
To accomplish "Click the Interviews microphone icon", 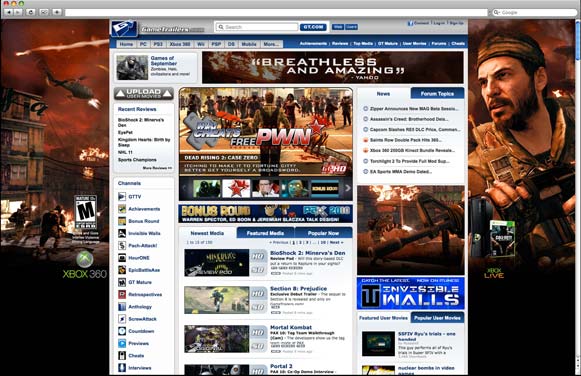I will (122, 368).
